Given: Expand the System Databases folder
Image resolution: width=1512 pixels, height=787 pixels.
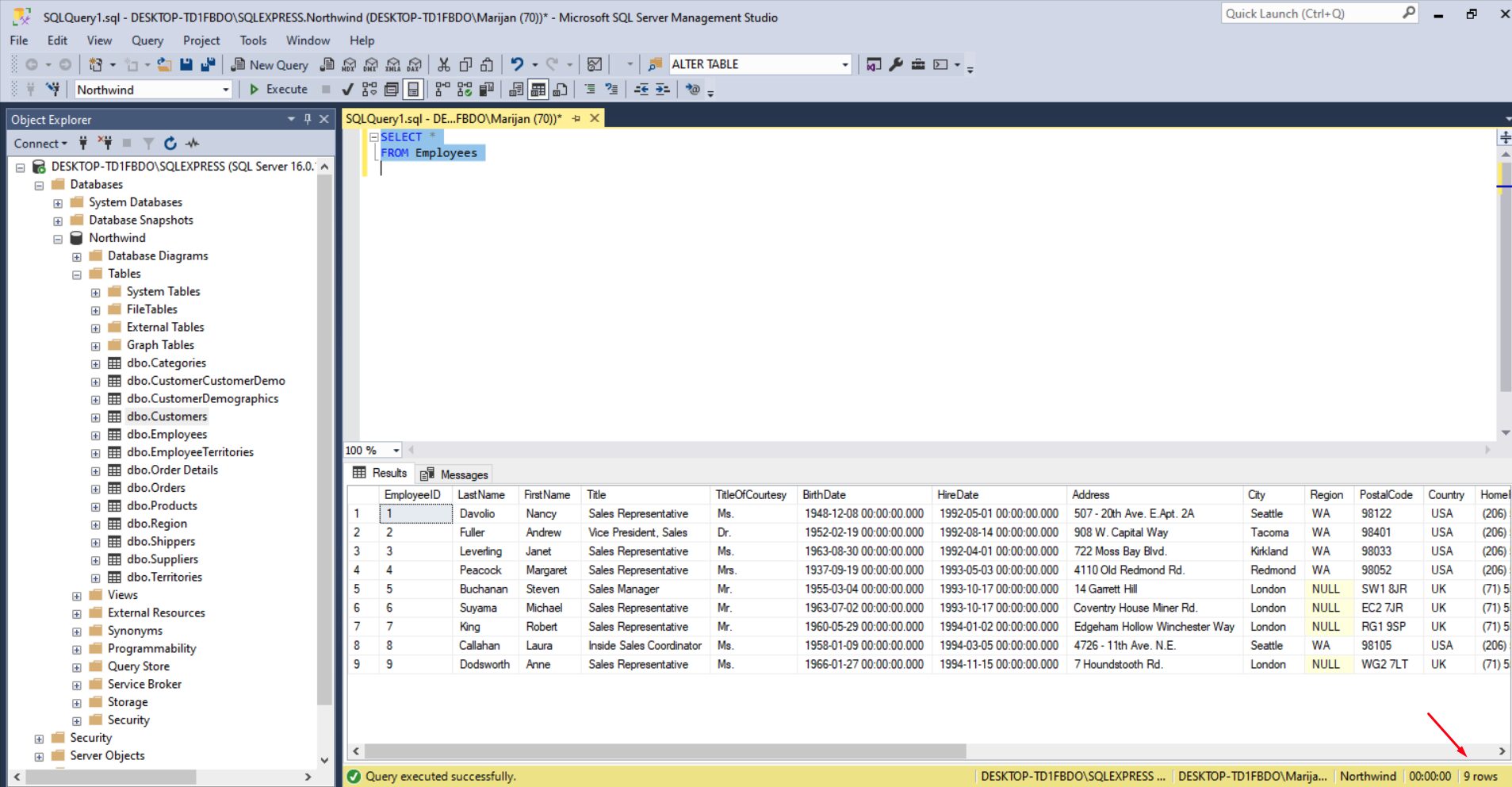Looking at the screenshot, I should pyautogui.click(x=58, y=203).
